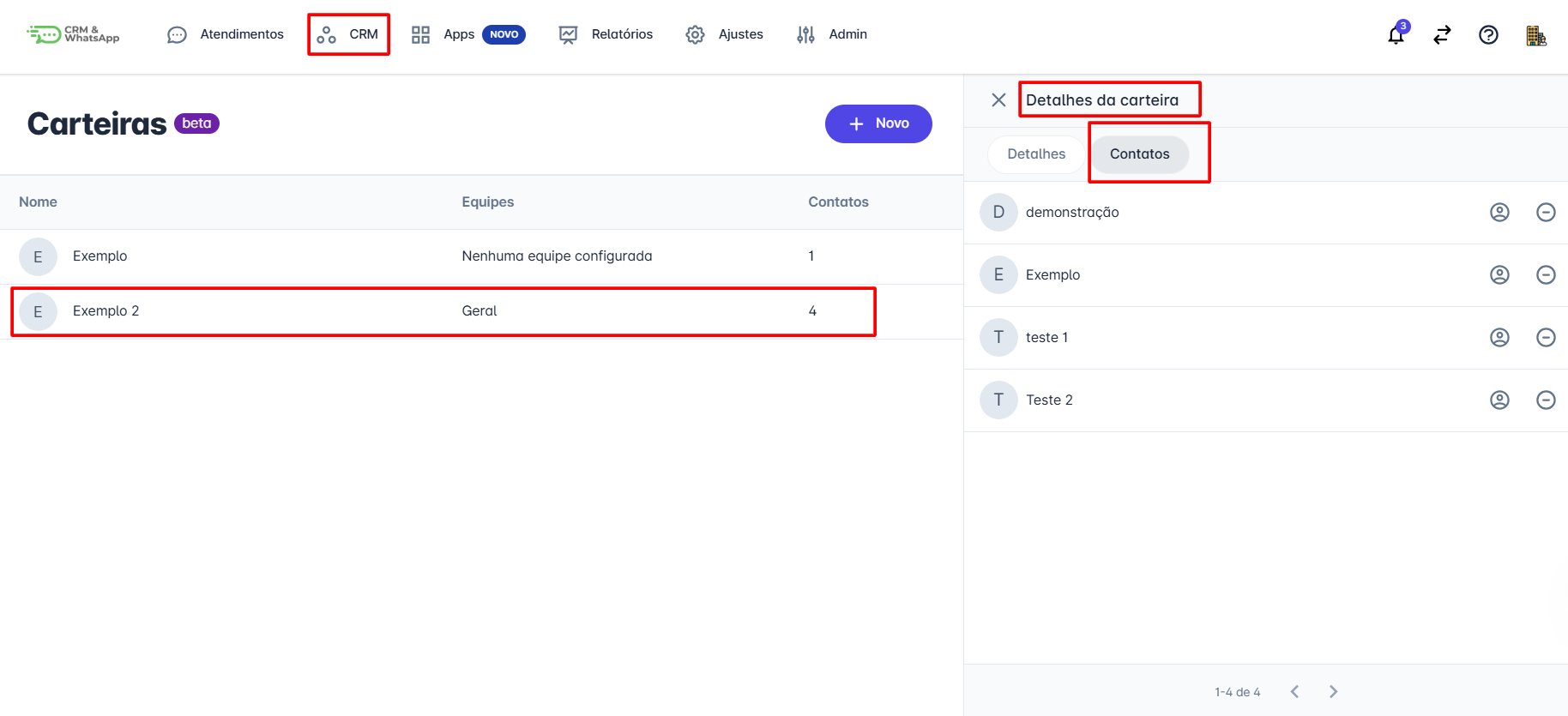
Task: Open Ajustes settings menu
Action: [725, 34]
